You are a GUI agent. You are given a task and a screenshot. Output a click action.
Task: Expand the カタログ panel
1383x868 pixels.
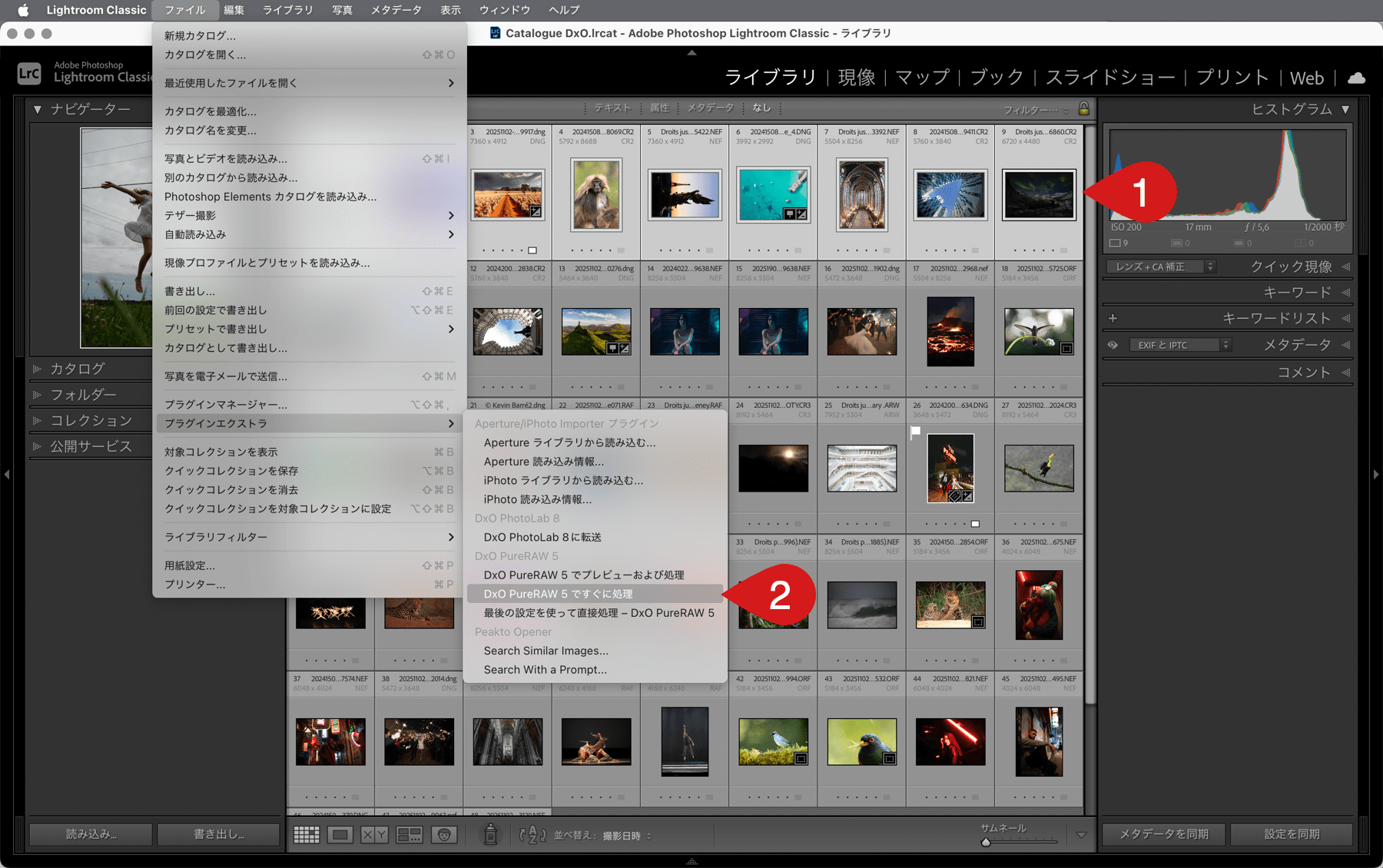[37, 369]
